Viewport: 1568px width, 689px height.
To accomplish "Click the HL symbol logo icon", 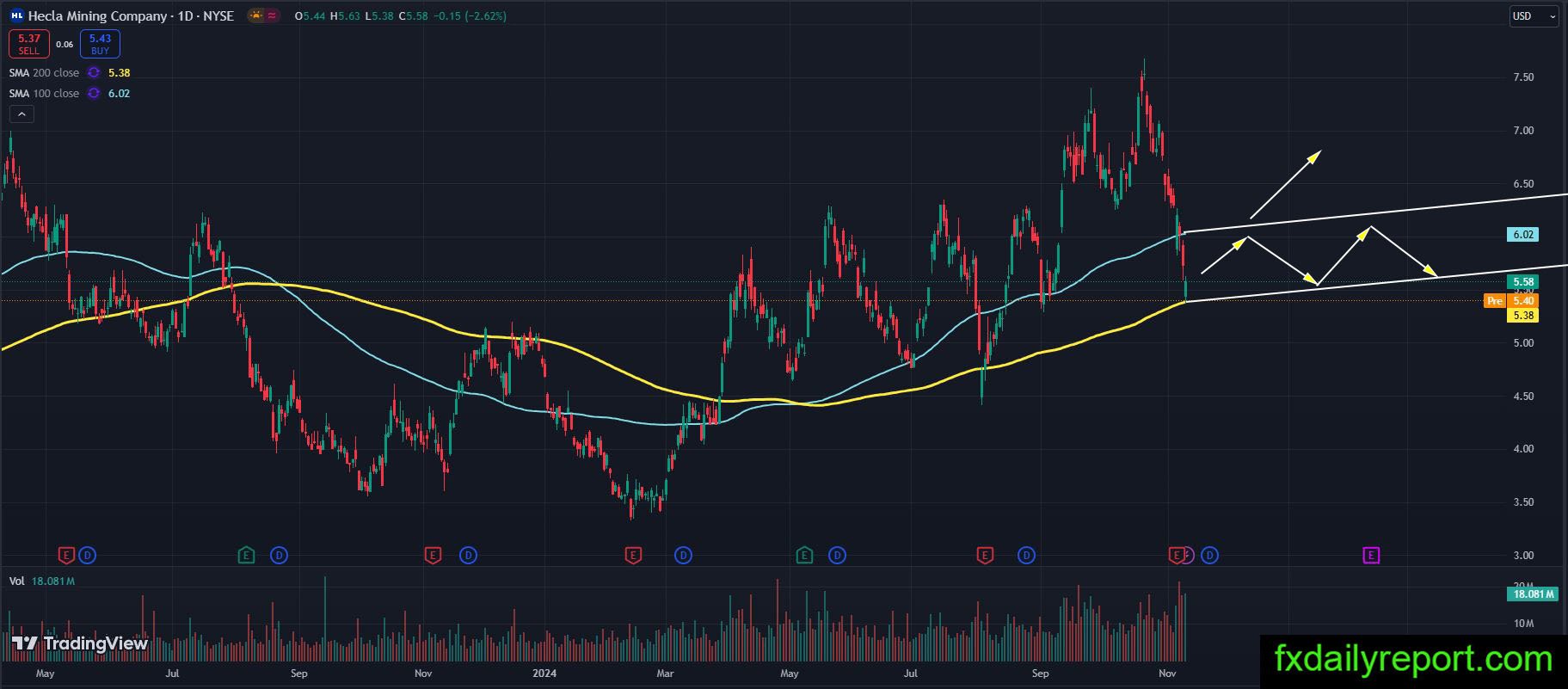I will coord(16,15).
